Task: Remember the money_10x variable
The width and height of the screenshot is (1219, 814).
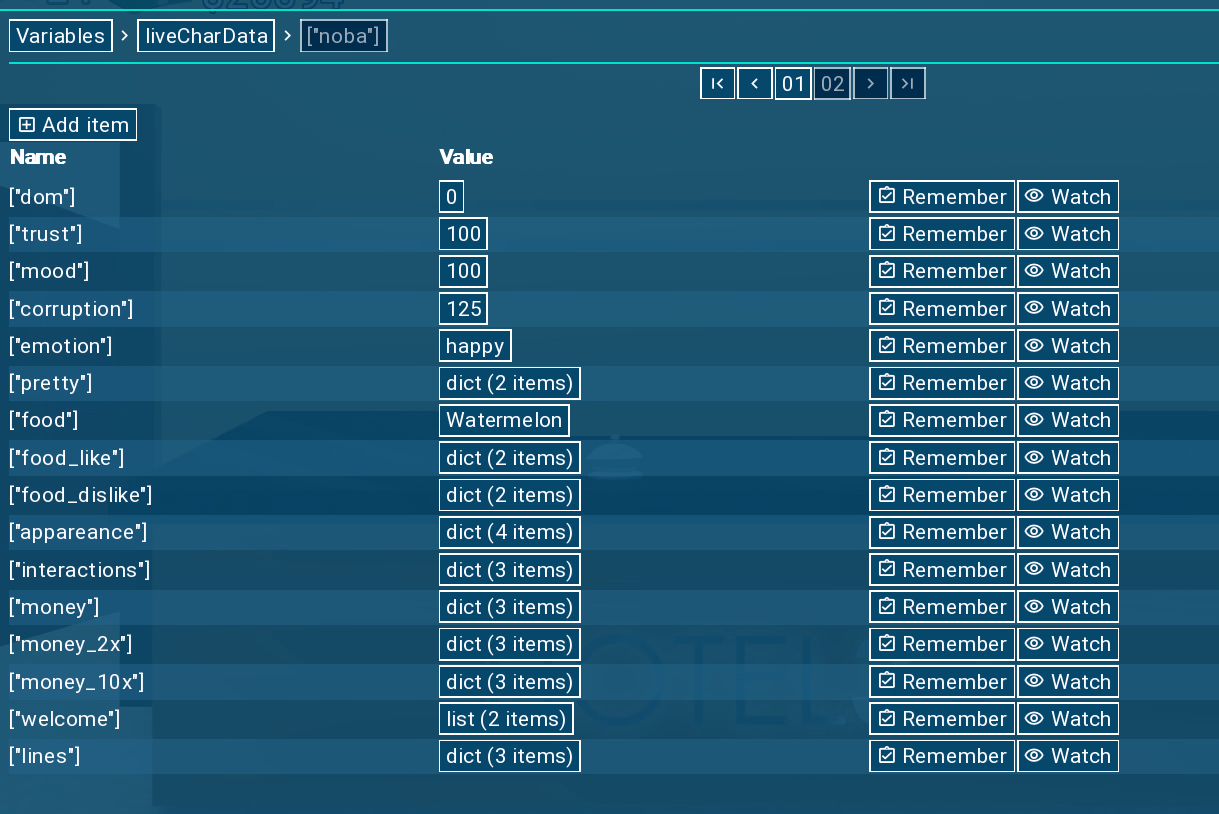Action: (942, 682)
